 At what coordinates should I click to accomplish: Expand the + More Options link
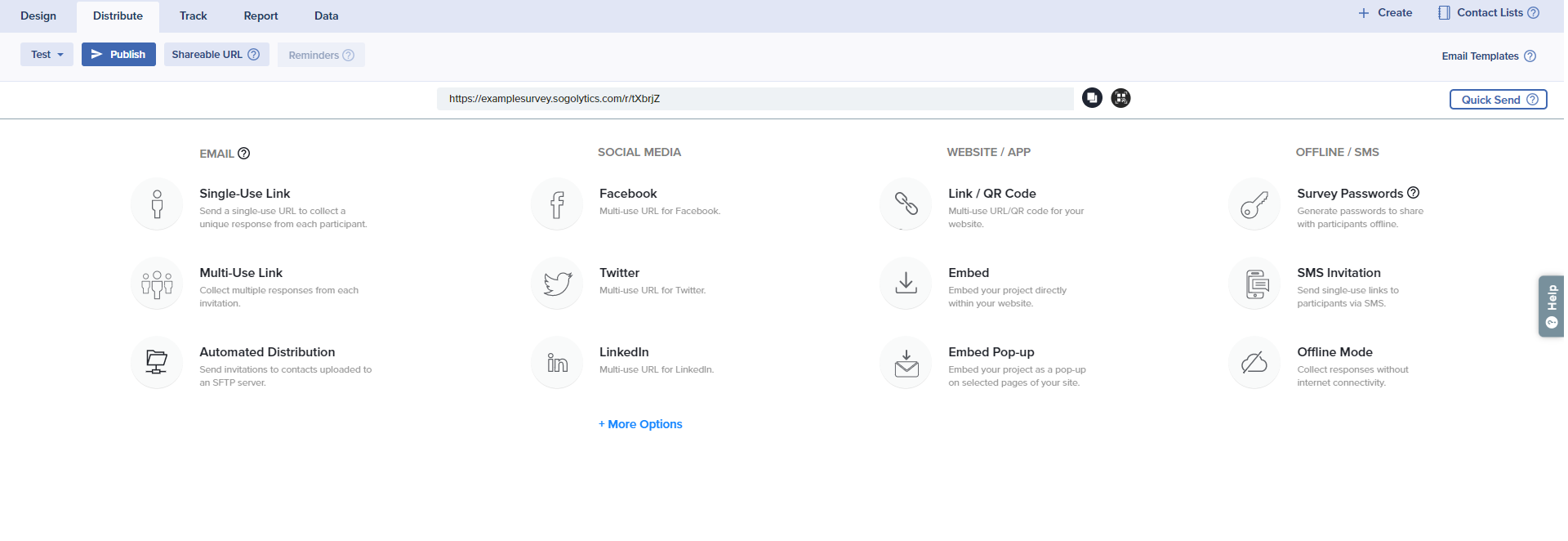[x=640, y=424]
